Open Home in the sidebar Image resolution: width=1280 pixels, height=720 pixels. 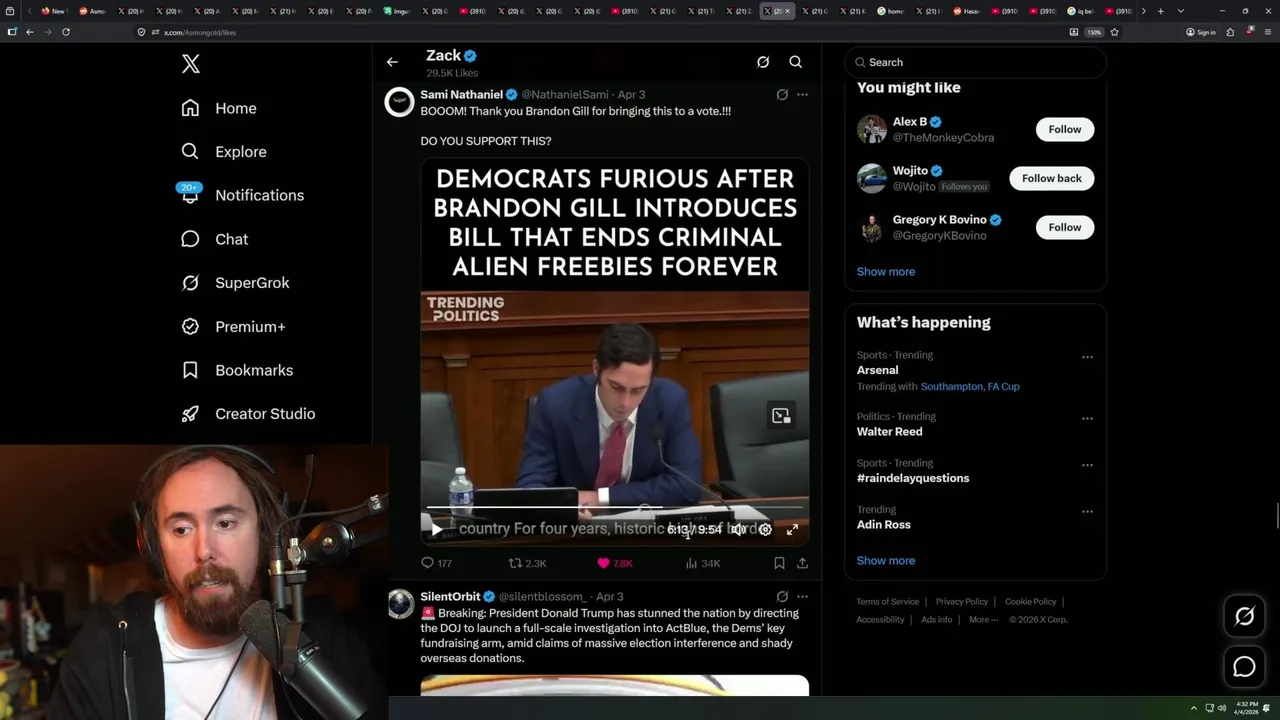pyautogui.click(x=220, y=108)
